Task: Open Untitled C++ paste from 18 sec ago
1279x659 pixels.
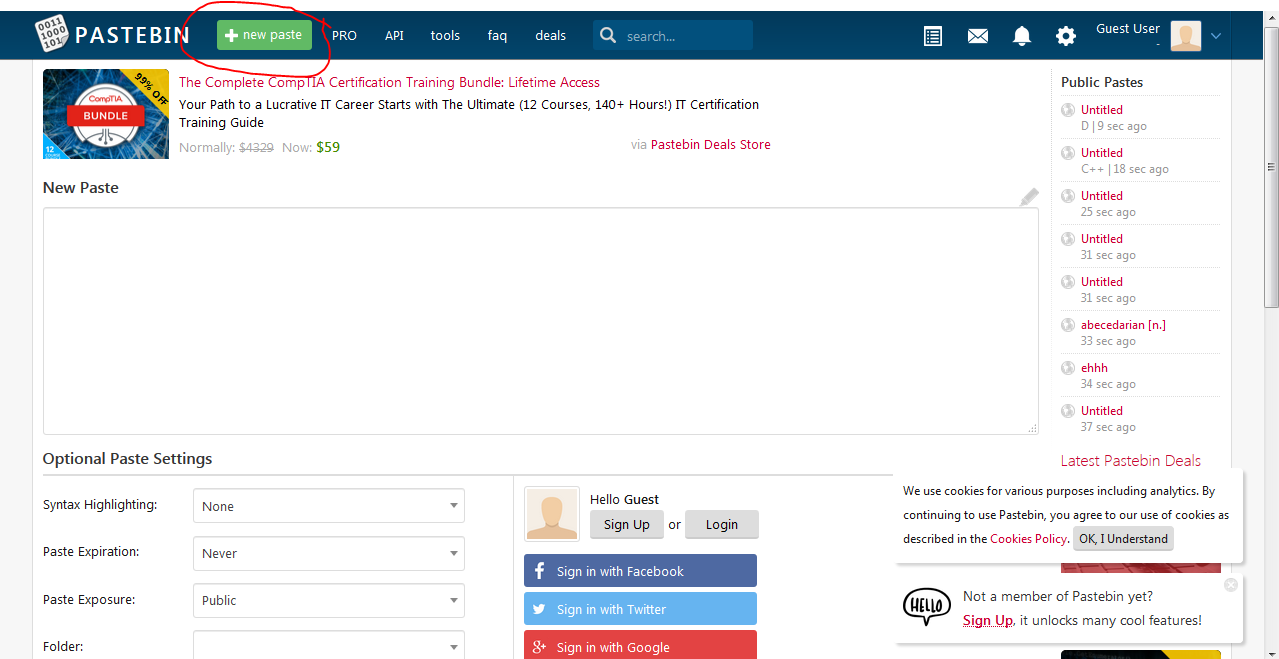Action: [1102, 153]
